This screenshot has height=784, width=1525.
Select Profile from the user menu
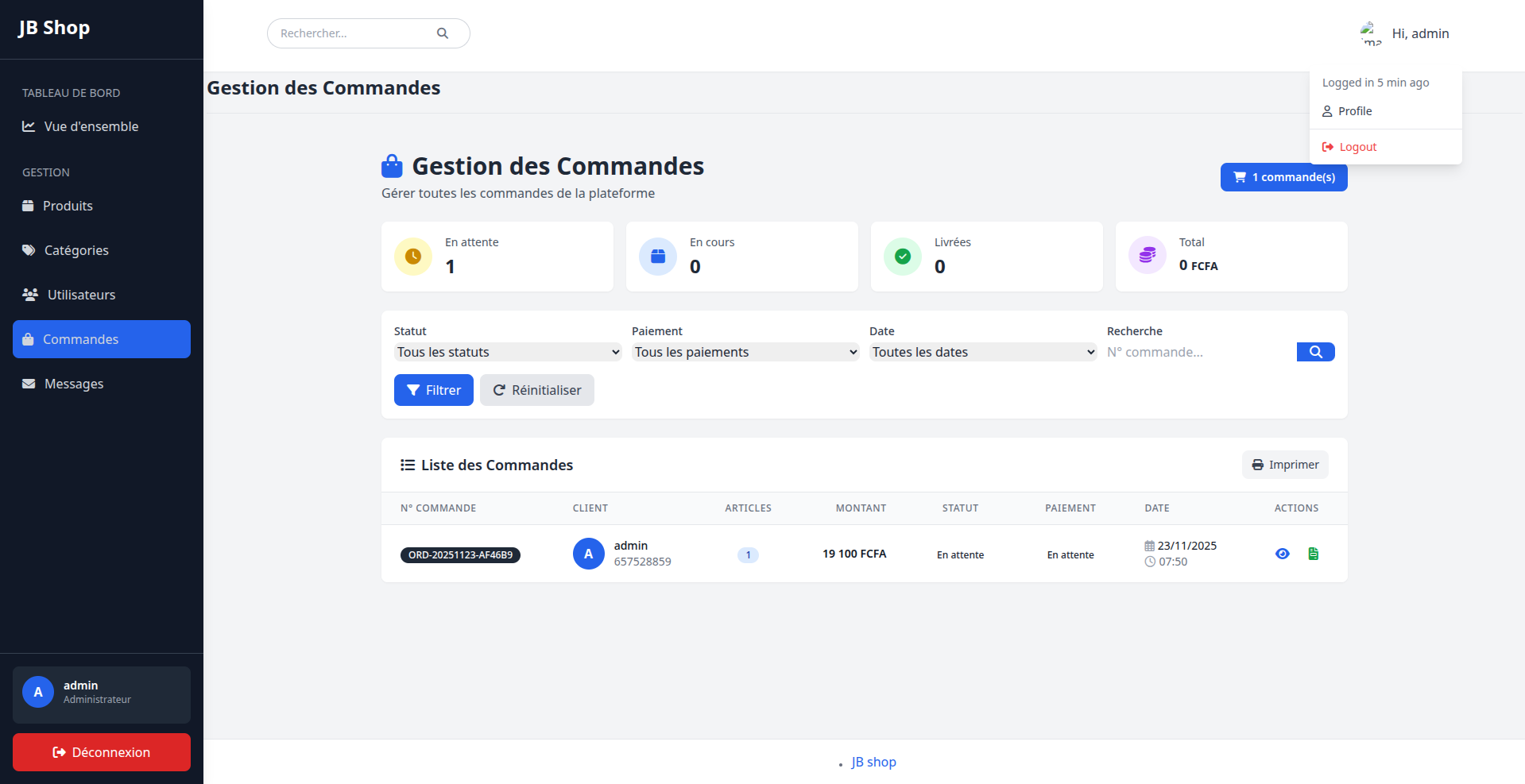pos(1354,111)
